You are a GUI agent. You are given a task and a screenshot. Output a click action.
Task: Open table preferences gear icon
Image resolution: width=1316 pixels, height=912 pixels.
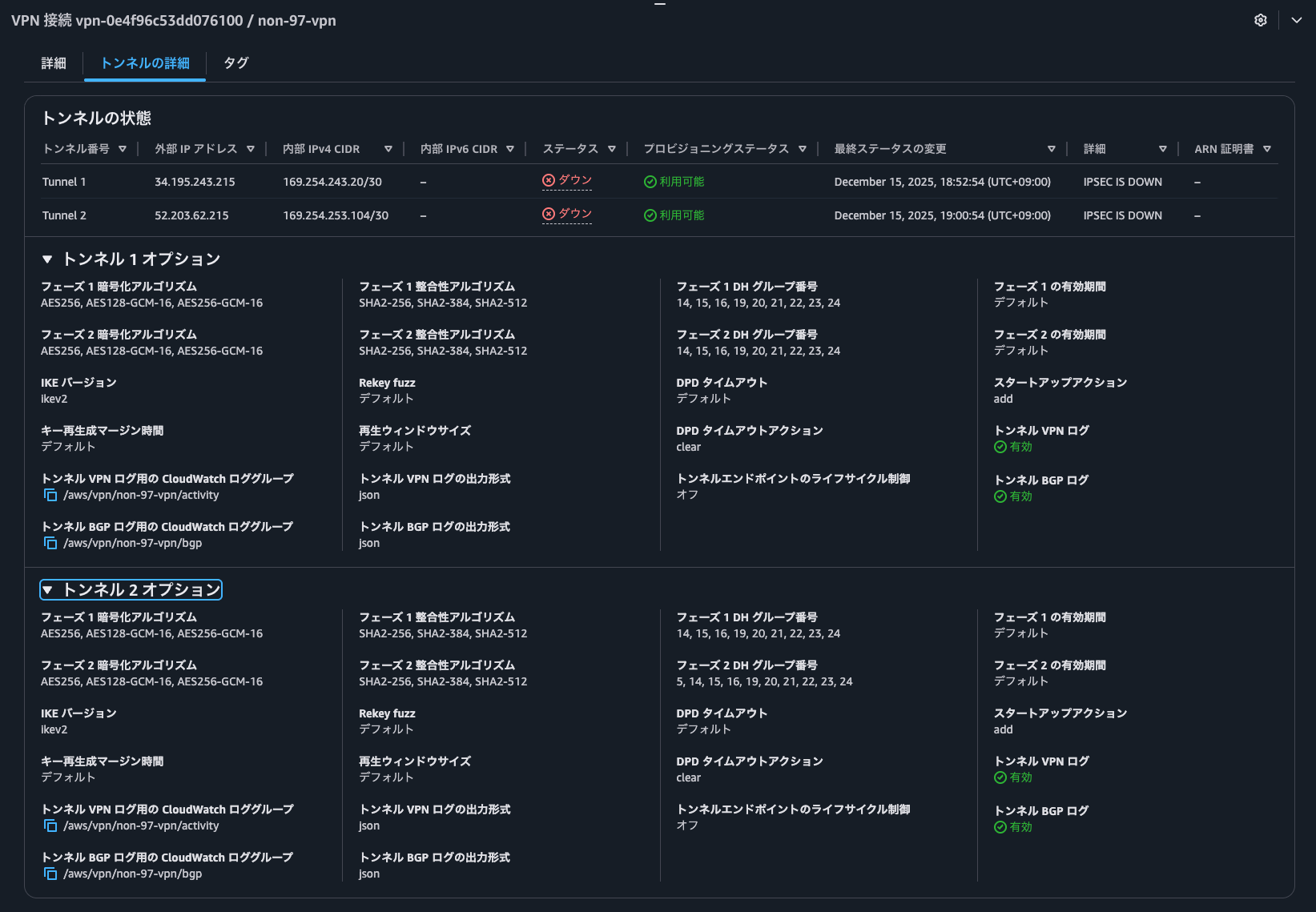[1260, 21]
